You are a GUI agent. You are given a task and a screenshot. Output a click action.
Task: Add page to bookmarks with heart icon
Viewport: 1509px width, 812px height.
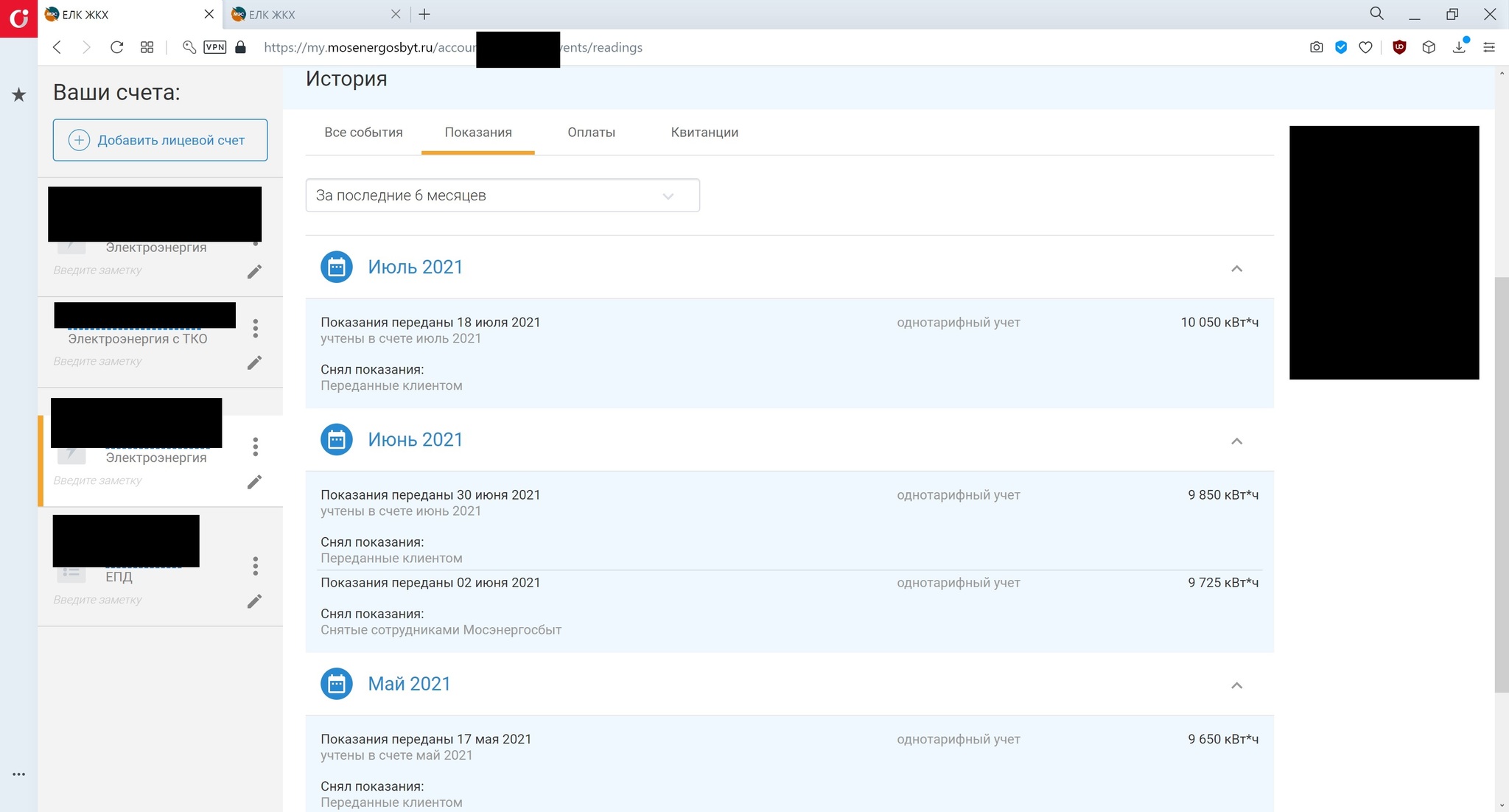pos(1365,47)
